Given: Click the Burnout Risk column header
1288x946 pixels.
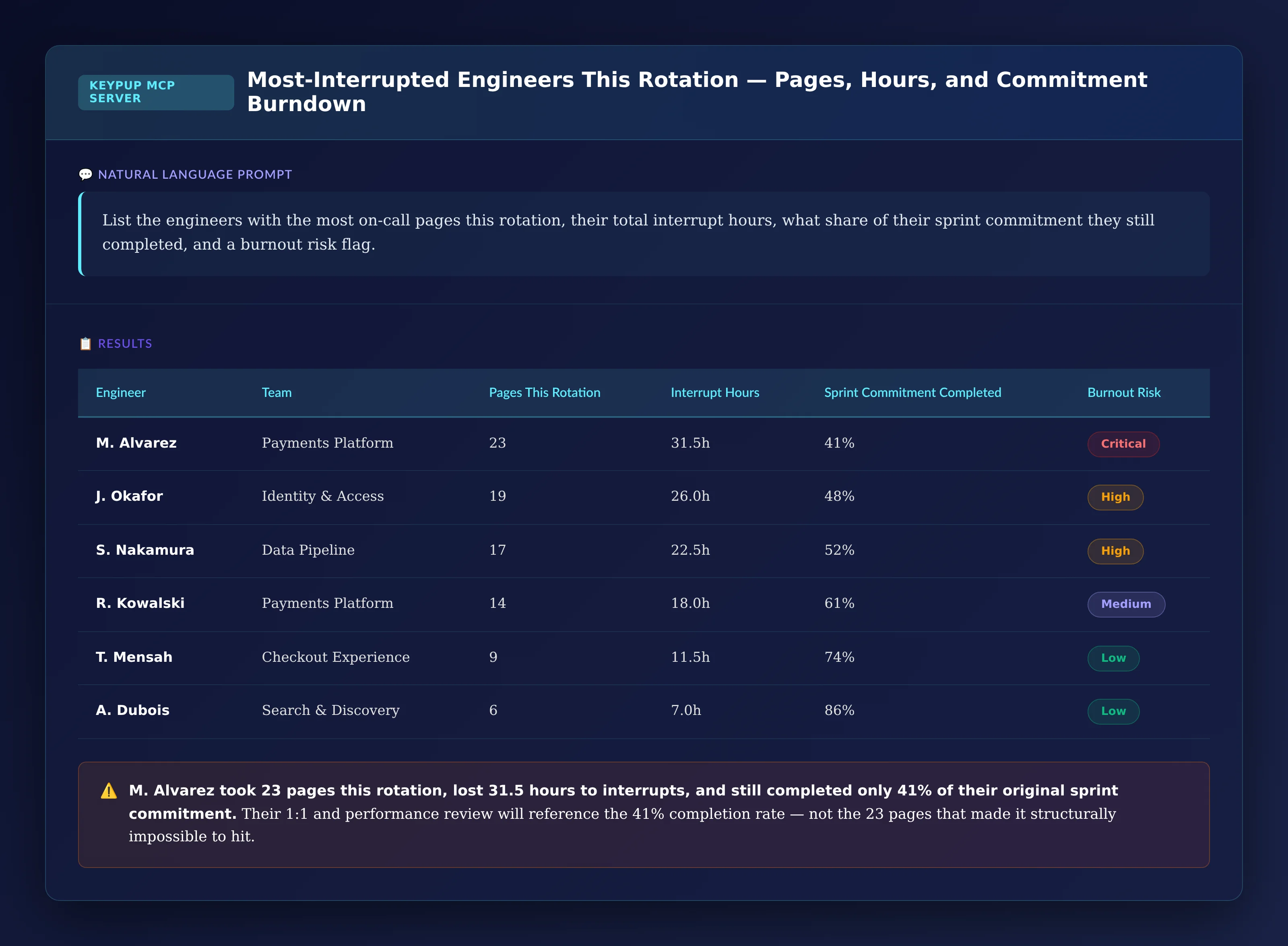Looking at the screenshot, I should click(x=1124, y=393).
